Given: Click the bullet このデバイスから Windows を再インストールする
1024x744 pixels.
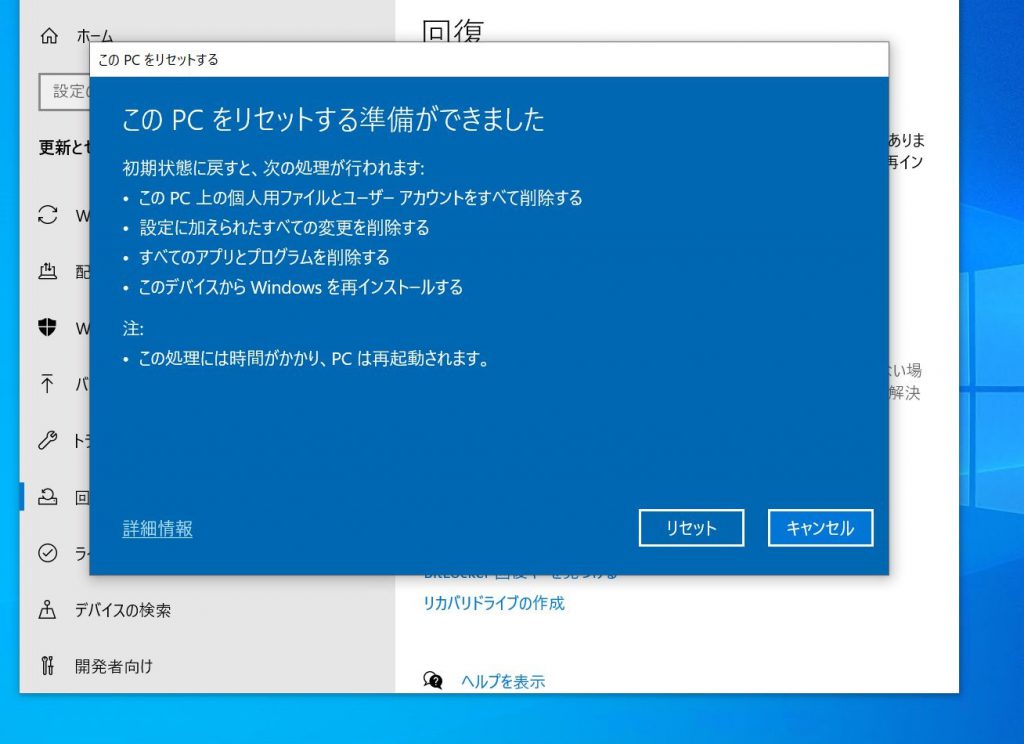Looking at the screenshot, I should coord(300,287).
